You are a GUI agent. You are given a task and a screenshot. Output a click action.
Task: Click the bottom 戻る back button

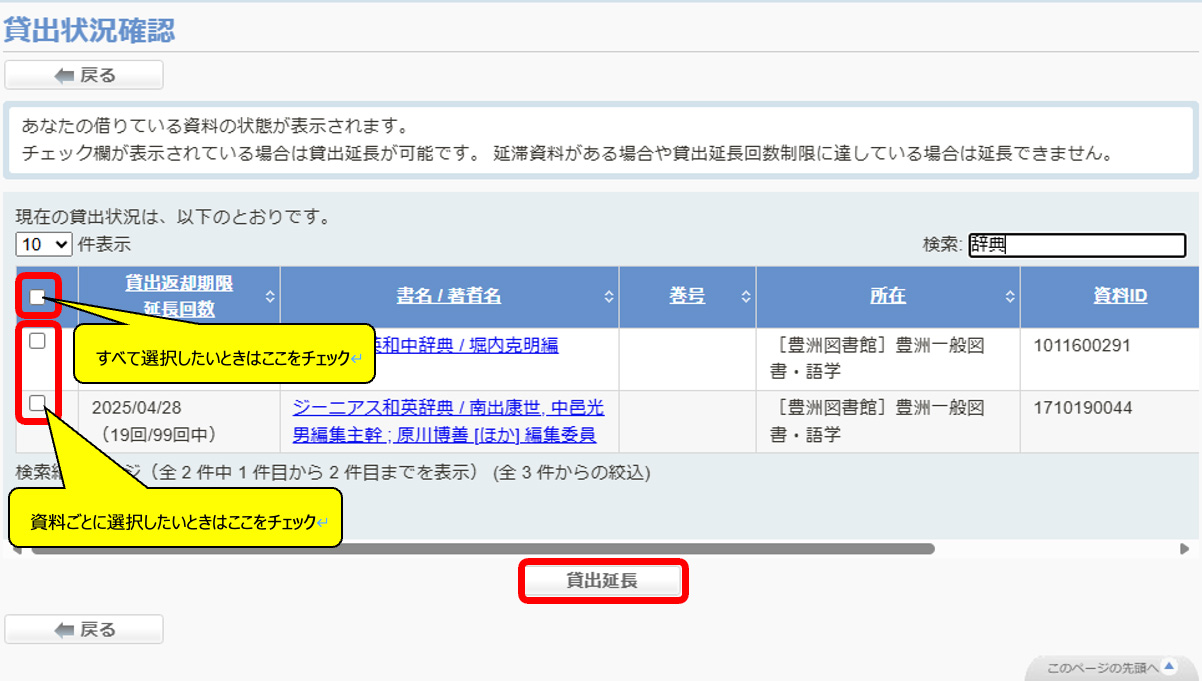click(84, 629)
